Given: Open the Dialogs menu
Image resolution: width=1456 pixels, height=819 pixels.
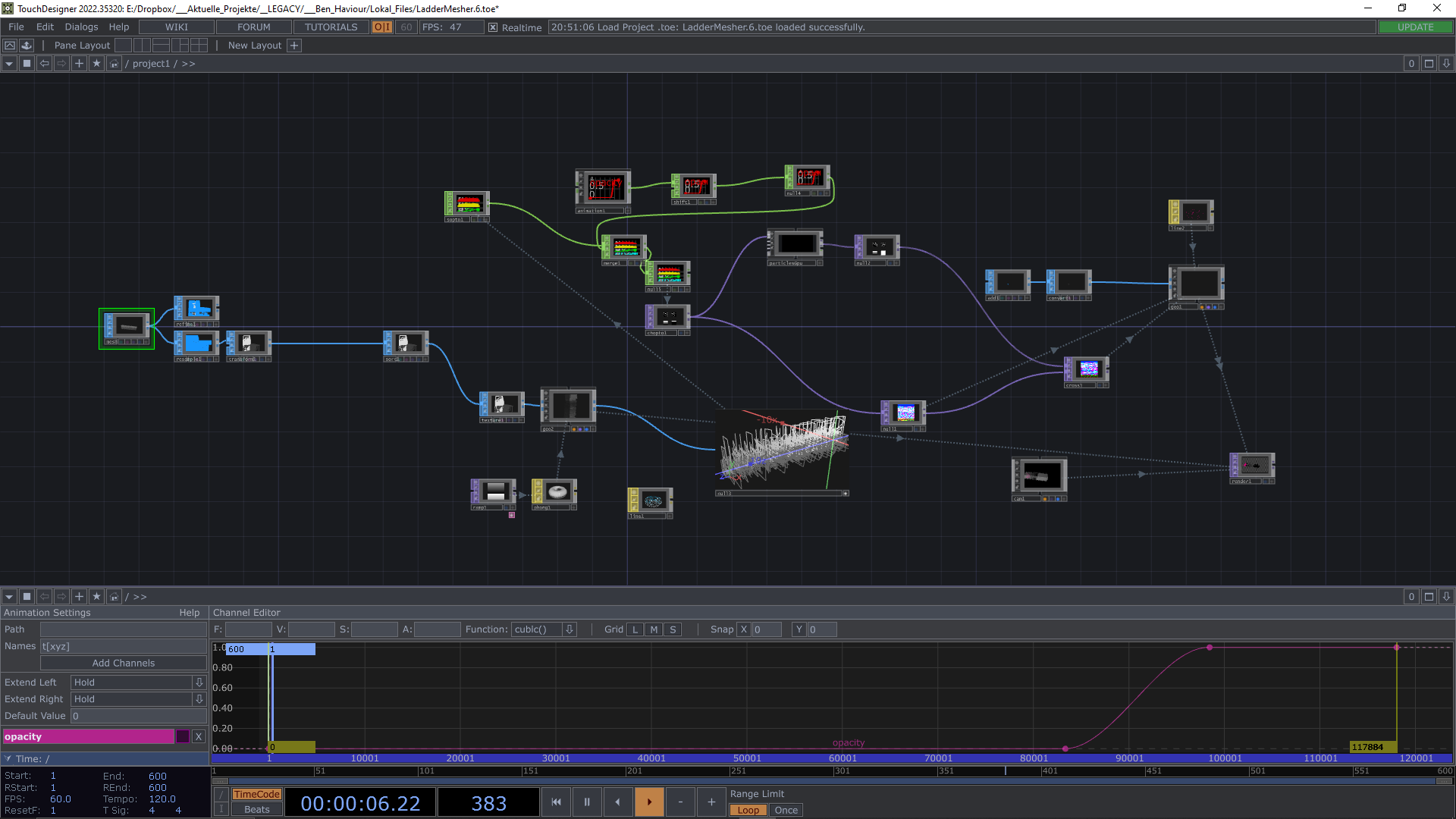Looking at the screenshot, I should (x=81, y=27).
